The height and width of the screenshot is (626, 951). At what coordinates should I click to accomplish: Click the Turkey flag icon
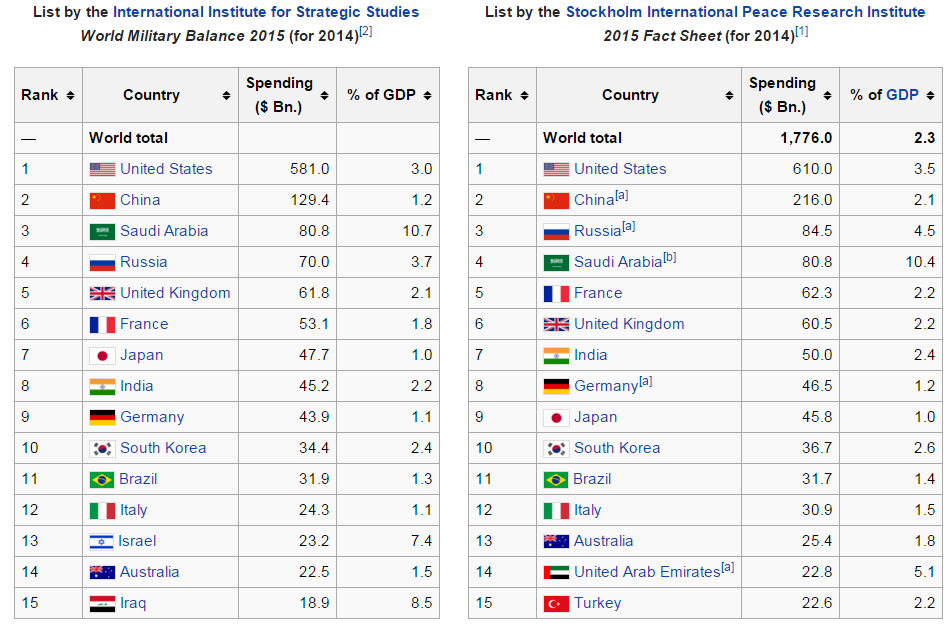556,604
